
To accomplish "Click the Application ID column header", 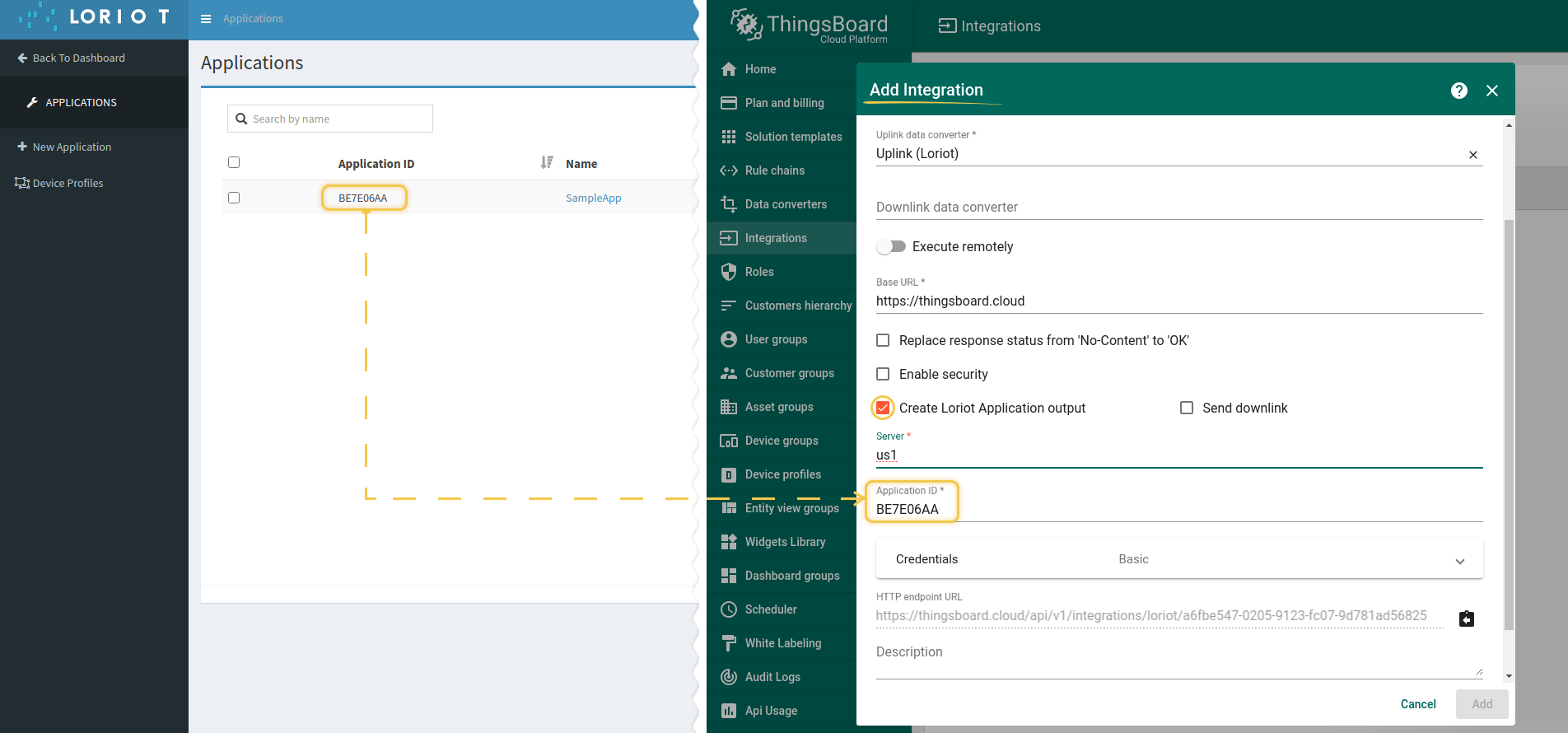I will point(376,164).
